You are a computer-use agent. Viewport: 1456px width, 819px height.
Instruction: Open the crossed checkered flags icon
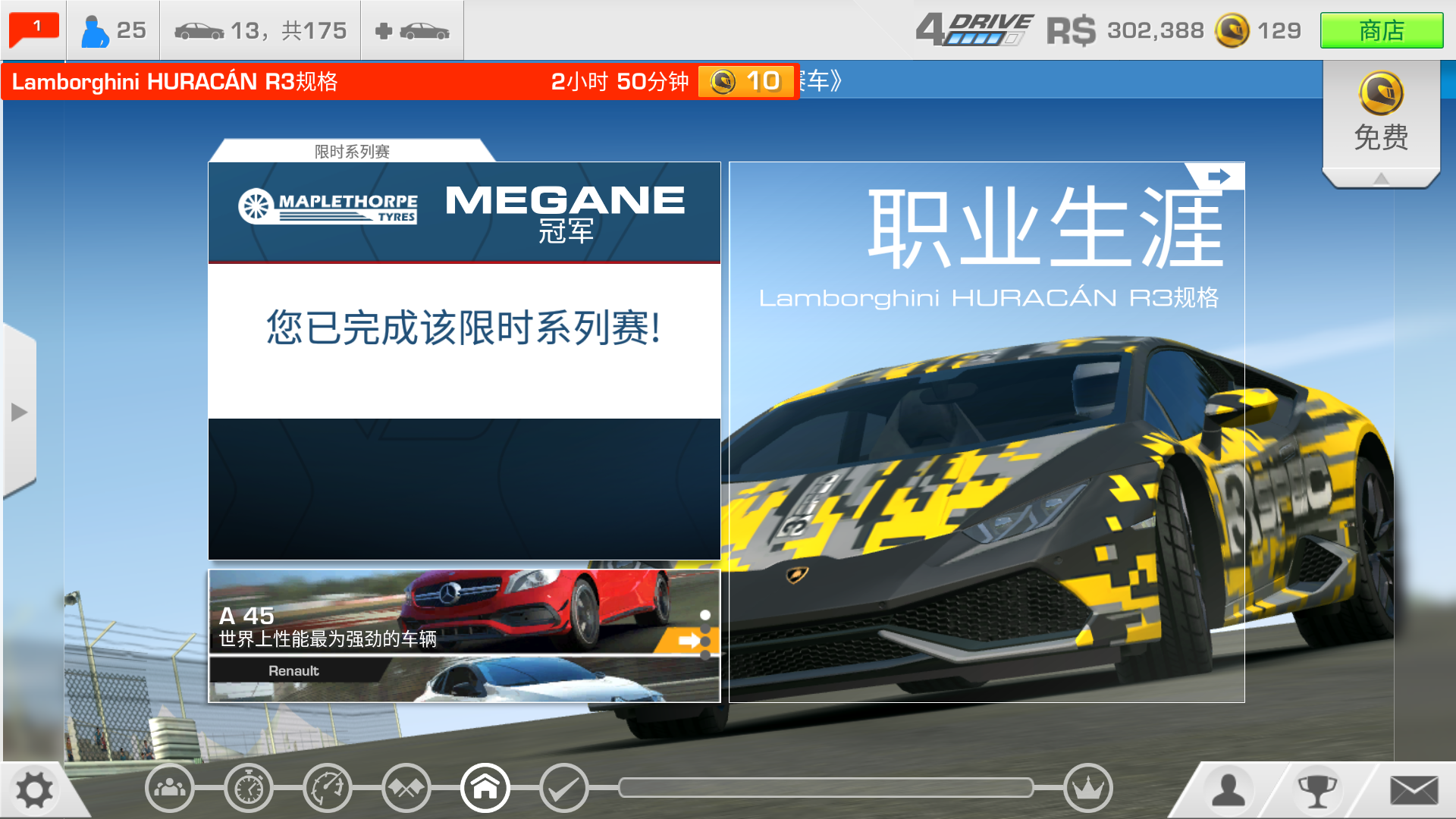(406, 789)
